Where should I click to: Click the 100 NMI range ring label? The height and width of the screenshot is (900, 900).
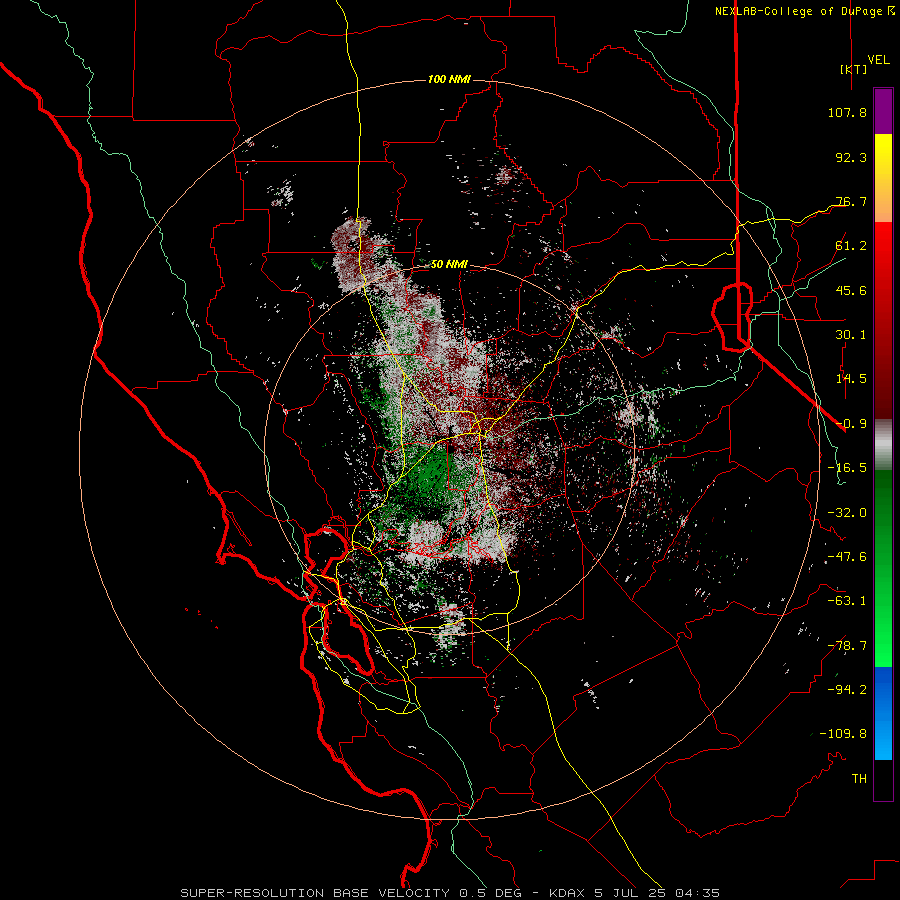pyautogui.click(x=449, y=79)
